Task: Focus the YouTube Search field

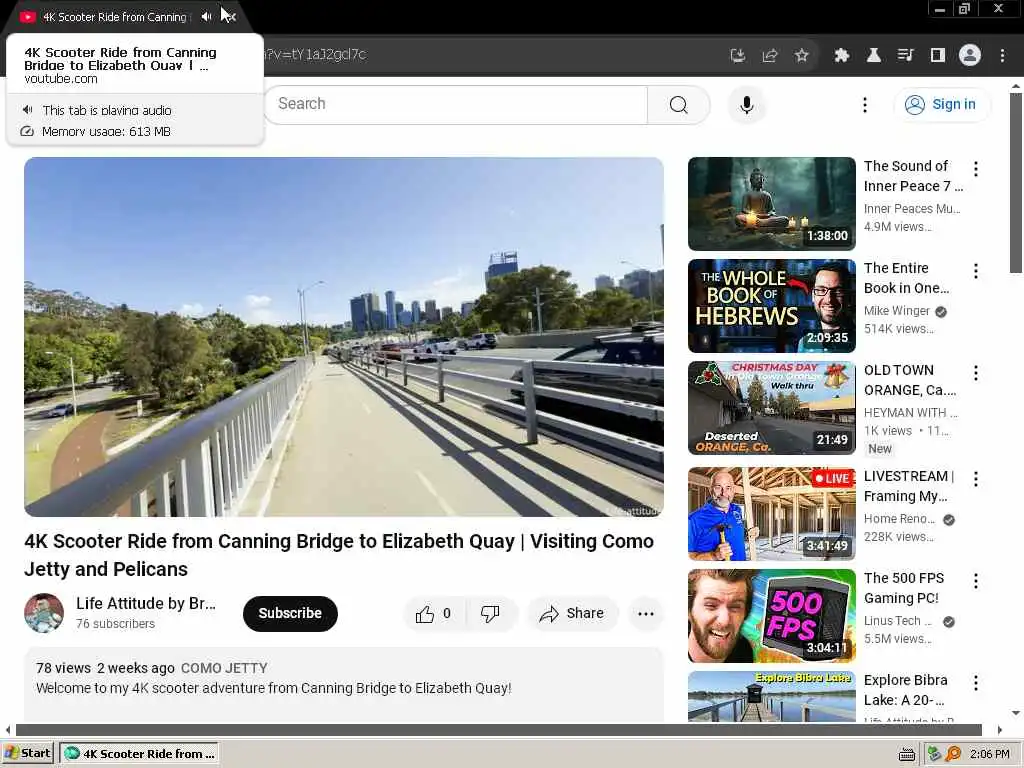Action: point(457,104)
